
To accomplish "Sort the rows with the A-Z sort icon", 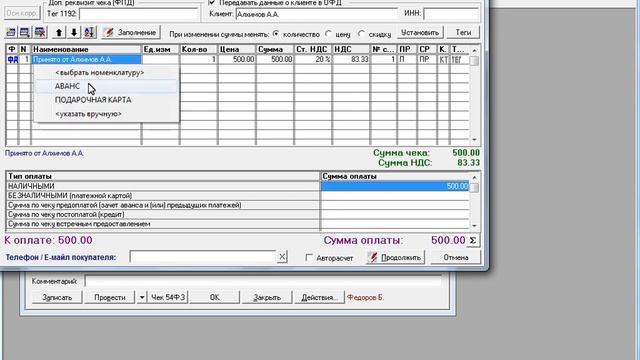I will [x=89, y=32].
